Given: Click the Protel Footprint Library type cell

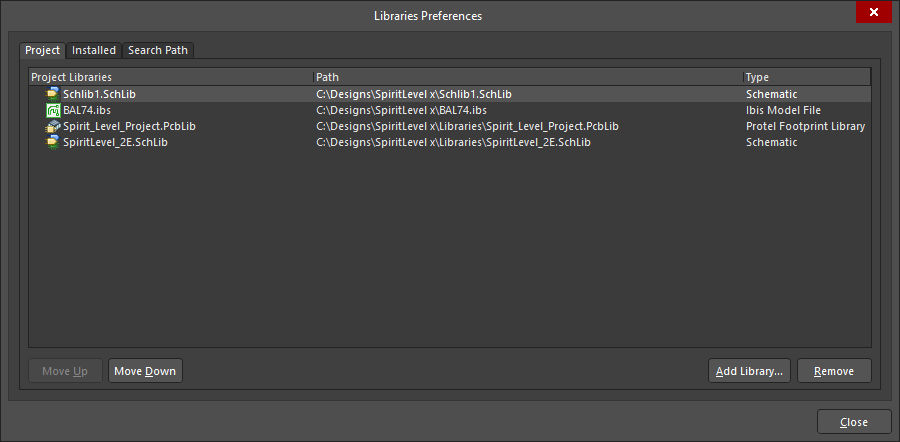Looking at the screenshot, I should 805,126.
